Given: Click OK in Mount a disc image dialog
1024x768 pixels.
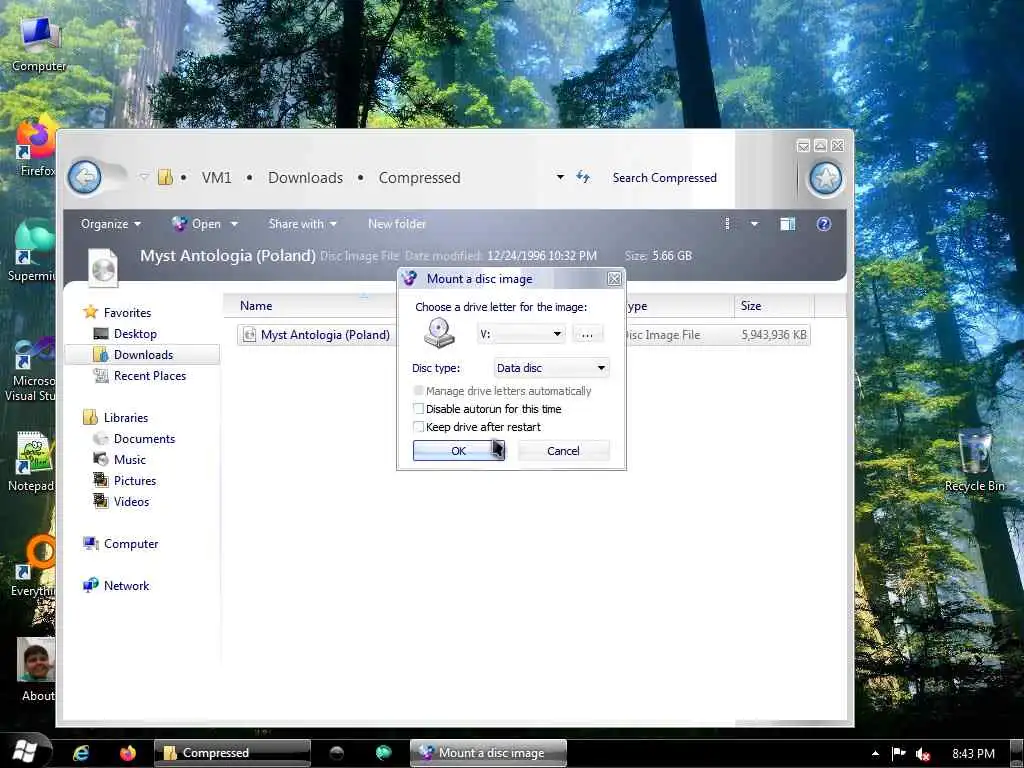Looking at the screenshot, I should click(458, 451).
